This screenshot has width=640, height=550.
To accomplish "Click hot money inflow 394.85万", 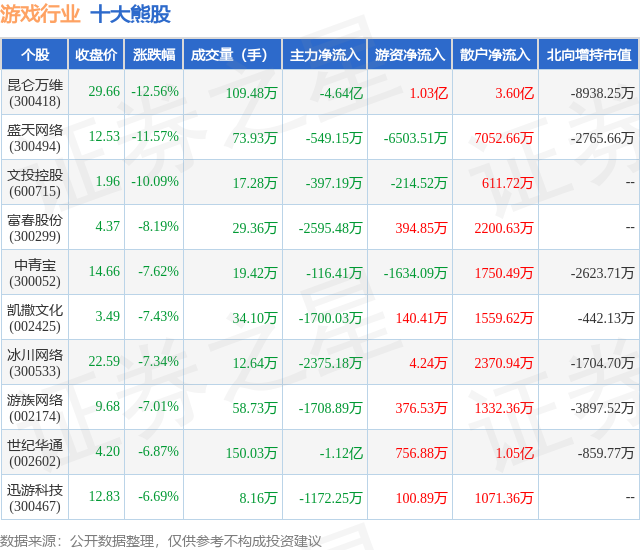I will coord(421,228).
